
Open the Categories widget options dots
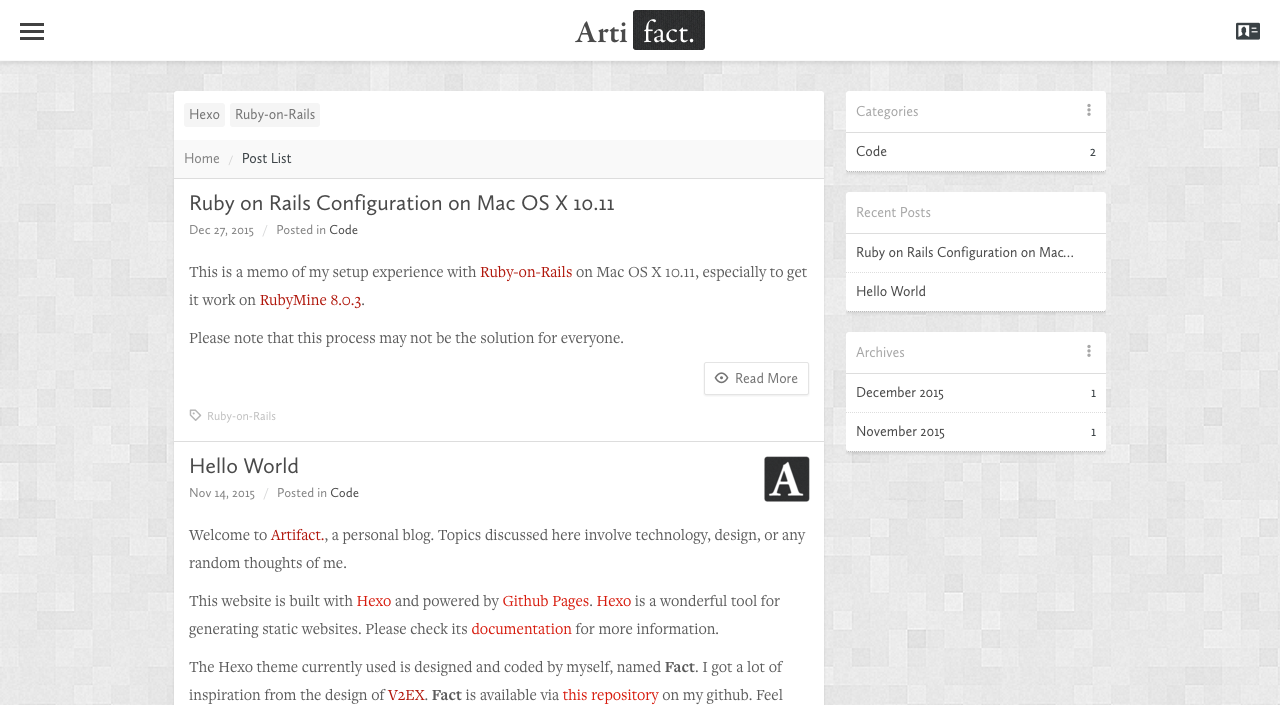(1089, 111)
